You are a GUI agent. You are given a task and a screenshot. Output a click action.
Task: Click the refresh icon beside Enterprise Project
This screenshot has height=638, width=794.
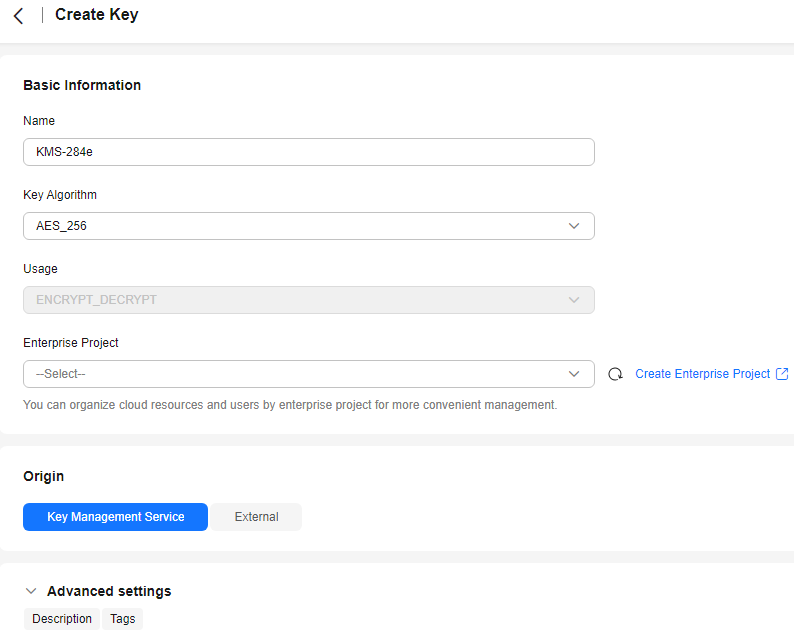(x=615, y=374)
